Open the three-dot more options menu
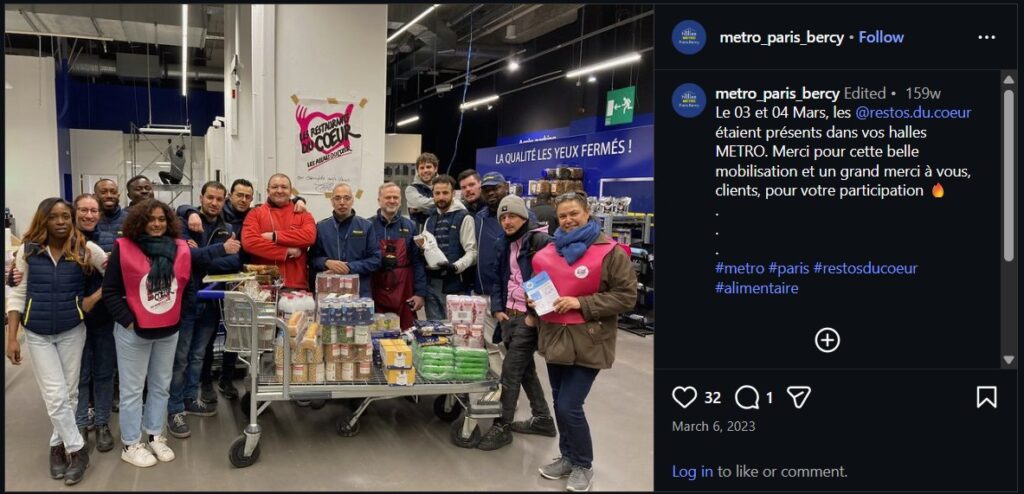 point(986,37)
